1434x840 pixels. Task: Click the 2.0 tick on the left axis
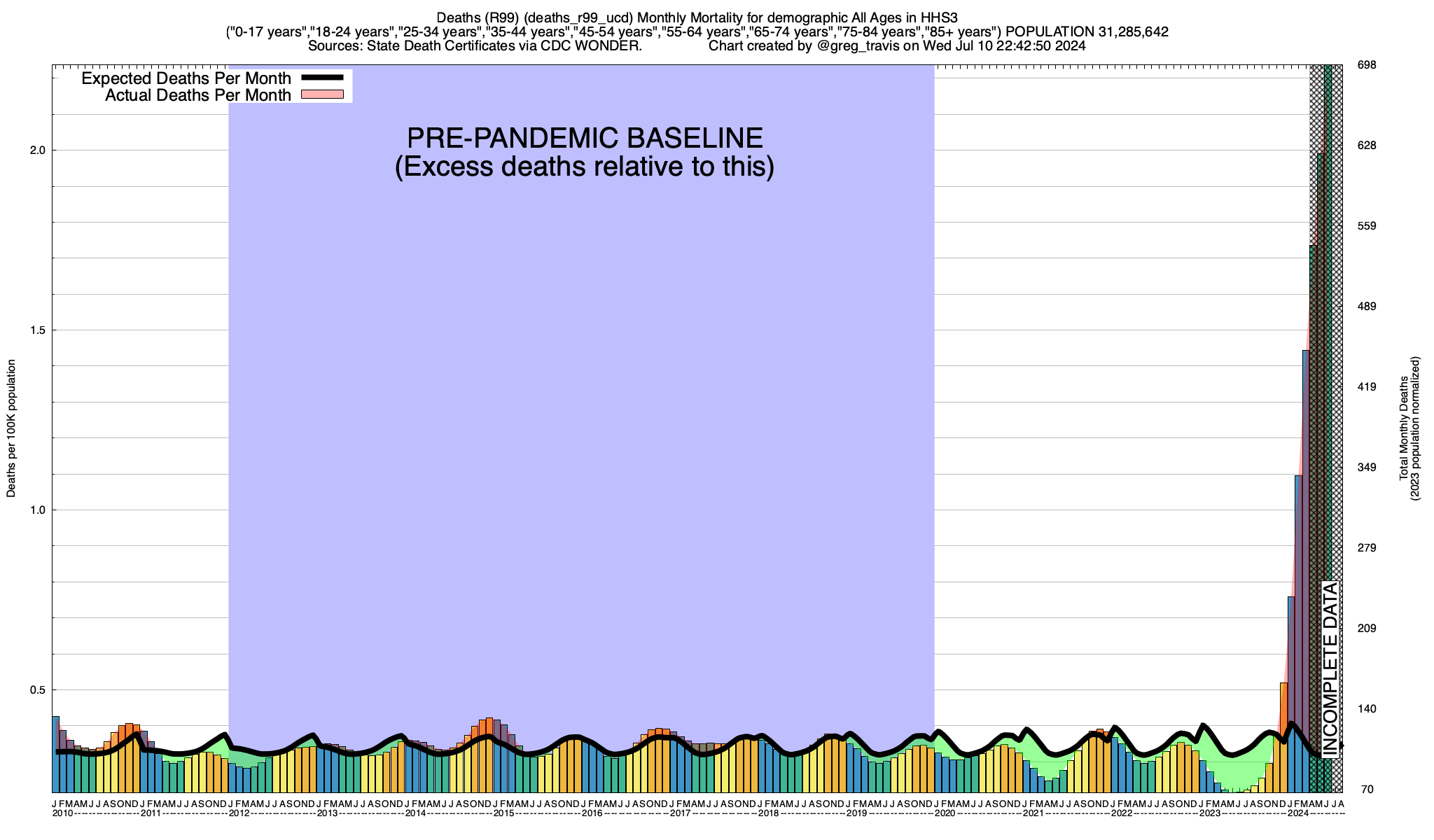[36, 150]
